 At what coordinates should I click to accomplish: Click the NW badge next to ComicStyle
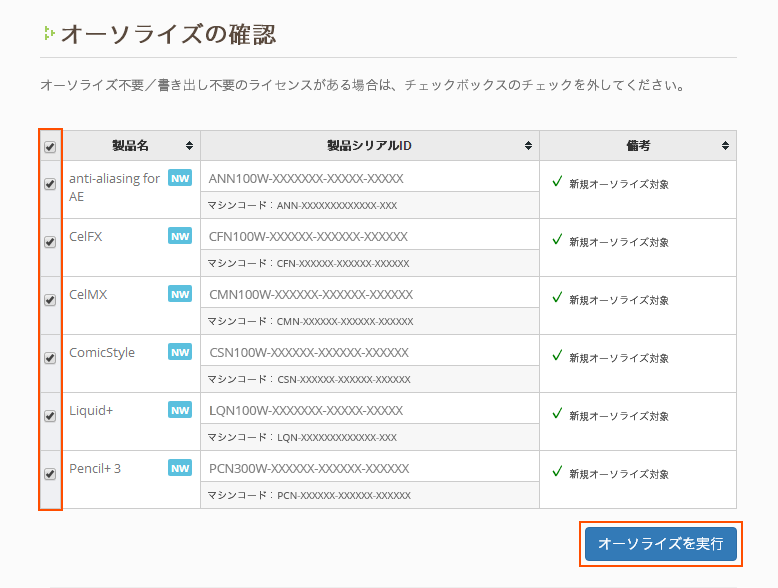(180, 352)
